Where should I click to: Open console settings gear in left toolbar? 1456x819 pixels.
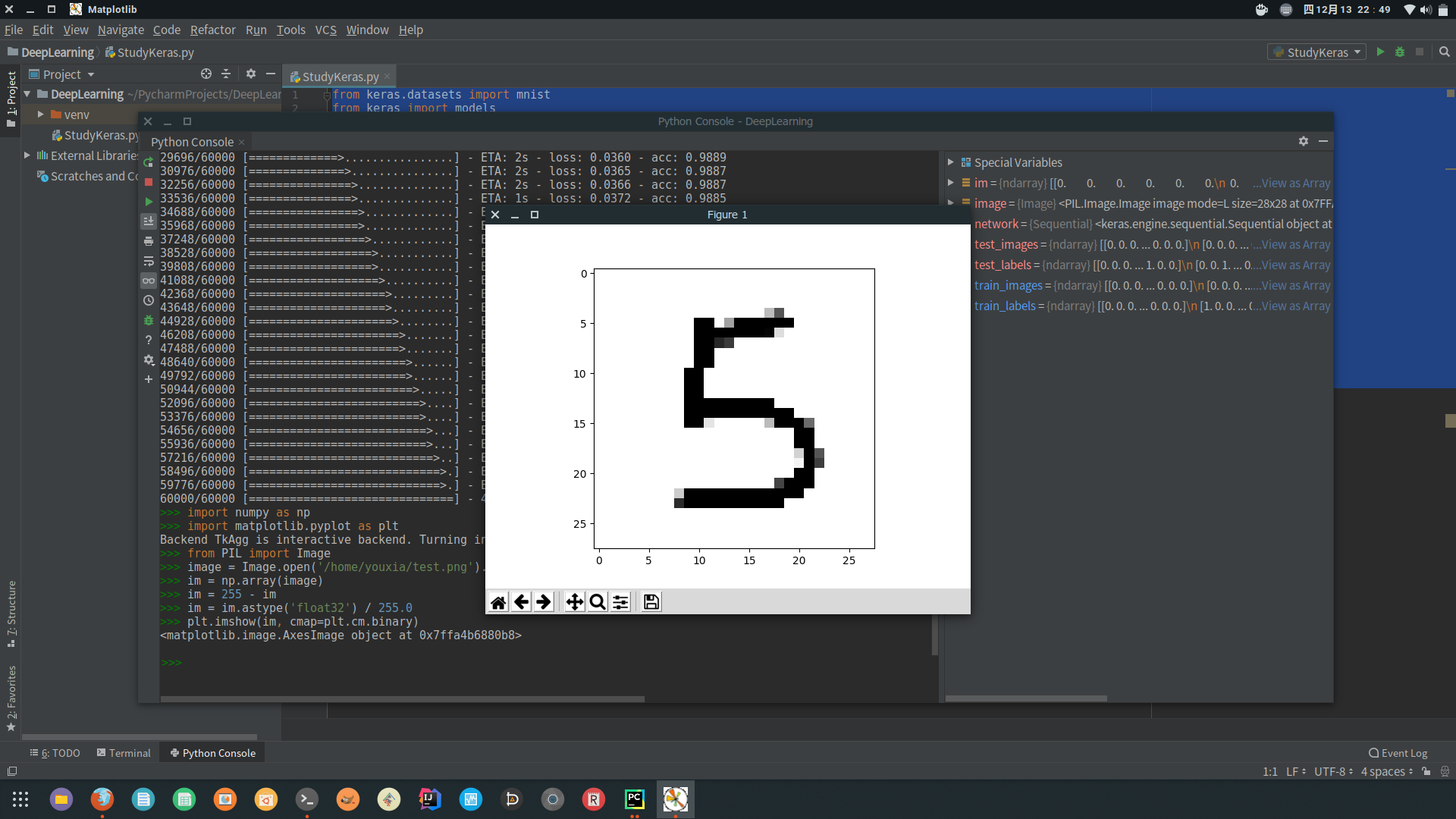pyautogui.click(x=149, y=359)
